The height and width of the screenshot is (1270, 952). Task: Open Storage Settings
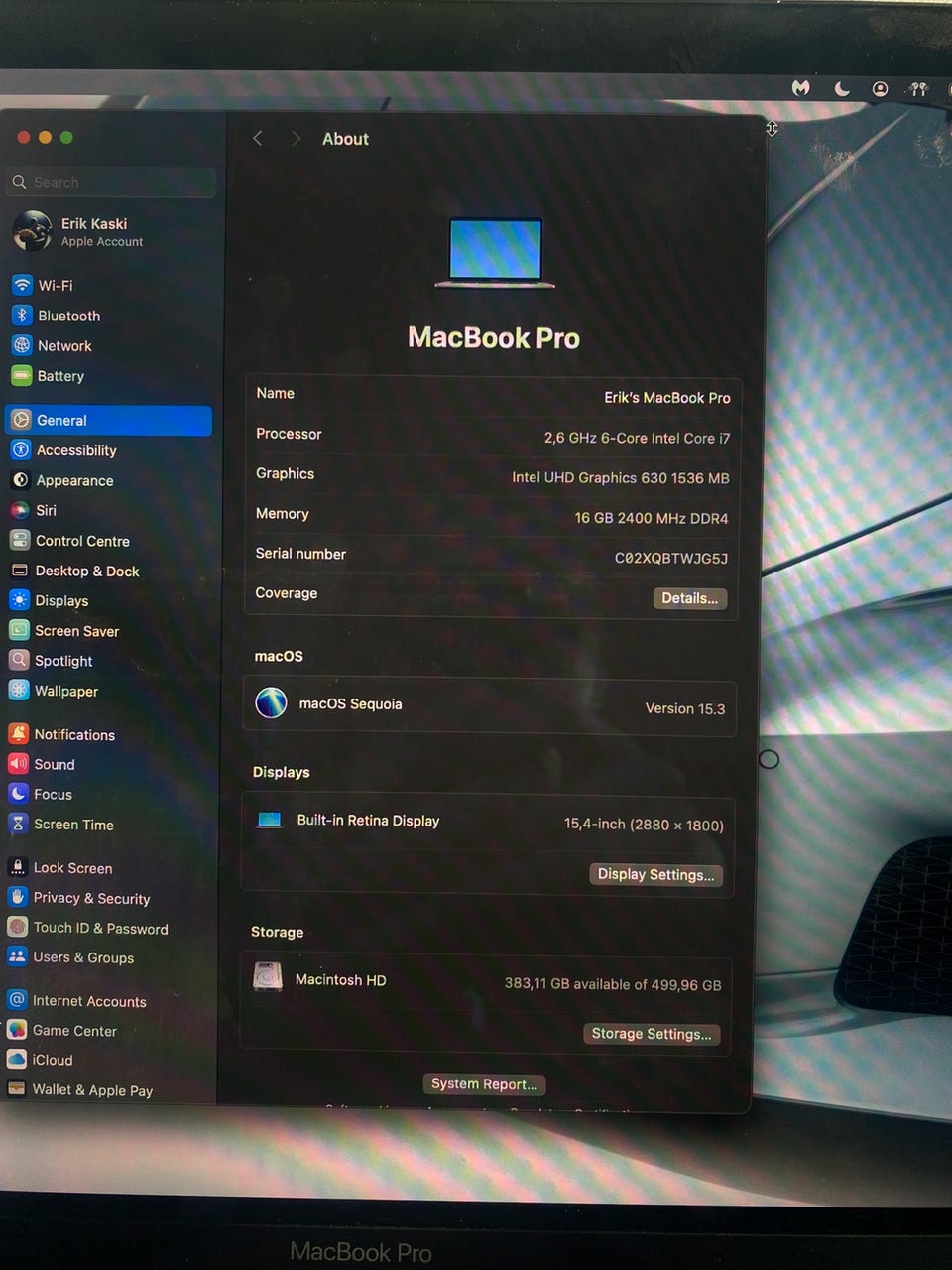652,1034
